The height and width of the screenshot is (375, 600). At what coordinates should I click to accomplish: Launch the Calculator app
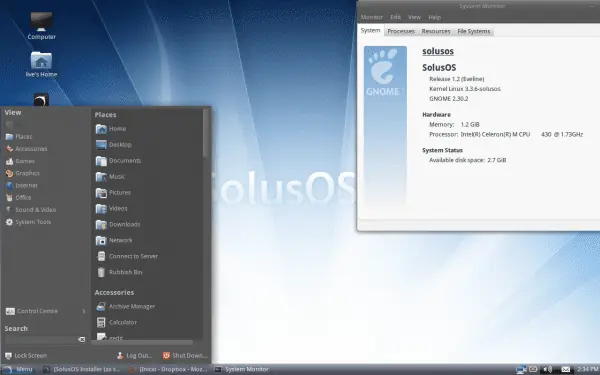tap(116, 323)
